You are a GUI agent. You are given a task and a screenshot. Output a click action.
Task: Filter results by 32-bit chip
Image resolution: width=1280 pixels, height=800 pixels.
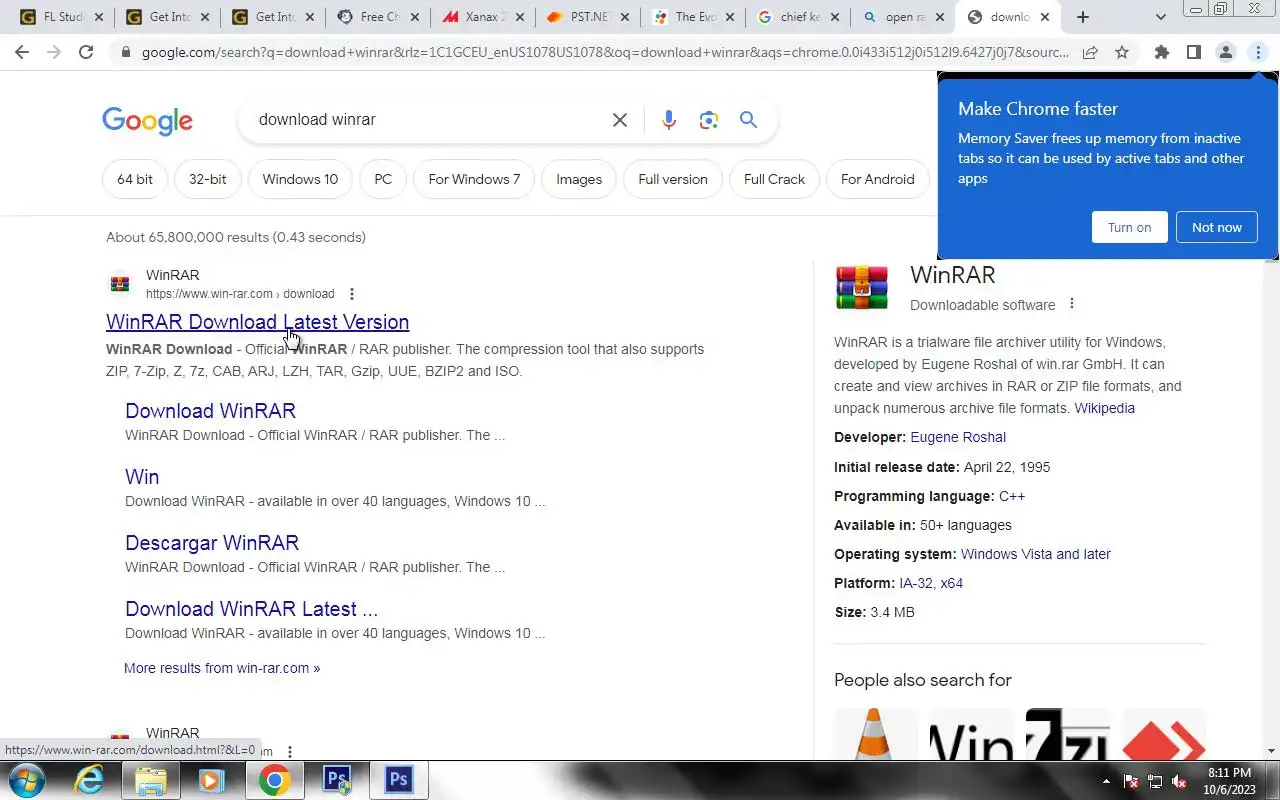coord(207,180)
